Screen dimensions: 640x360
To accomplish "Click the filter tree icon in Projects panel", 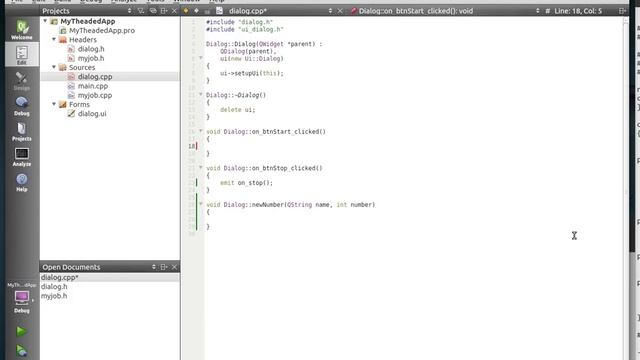I will click(141, 11).
